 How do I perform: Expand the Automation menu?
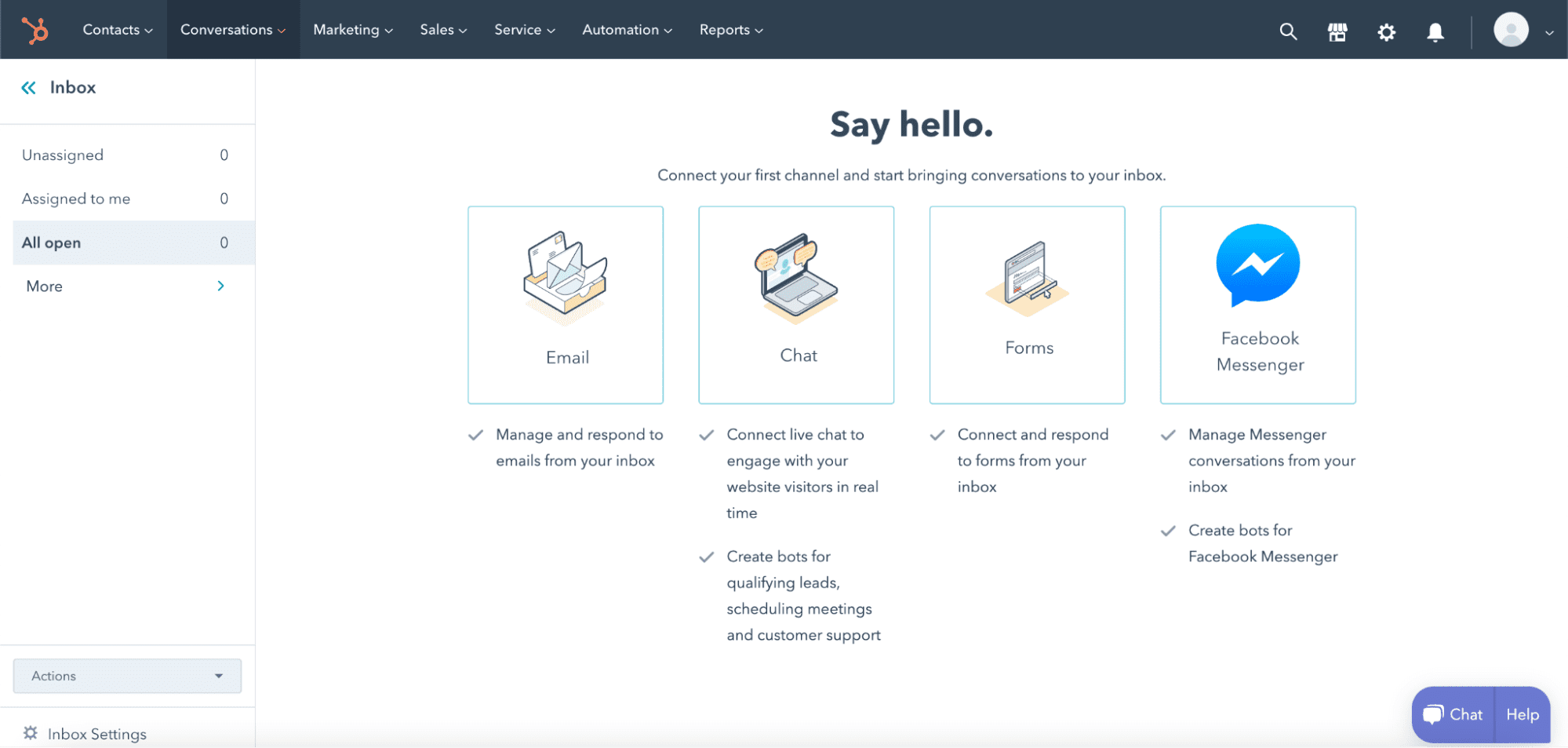[x=627, y=30]
